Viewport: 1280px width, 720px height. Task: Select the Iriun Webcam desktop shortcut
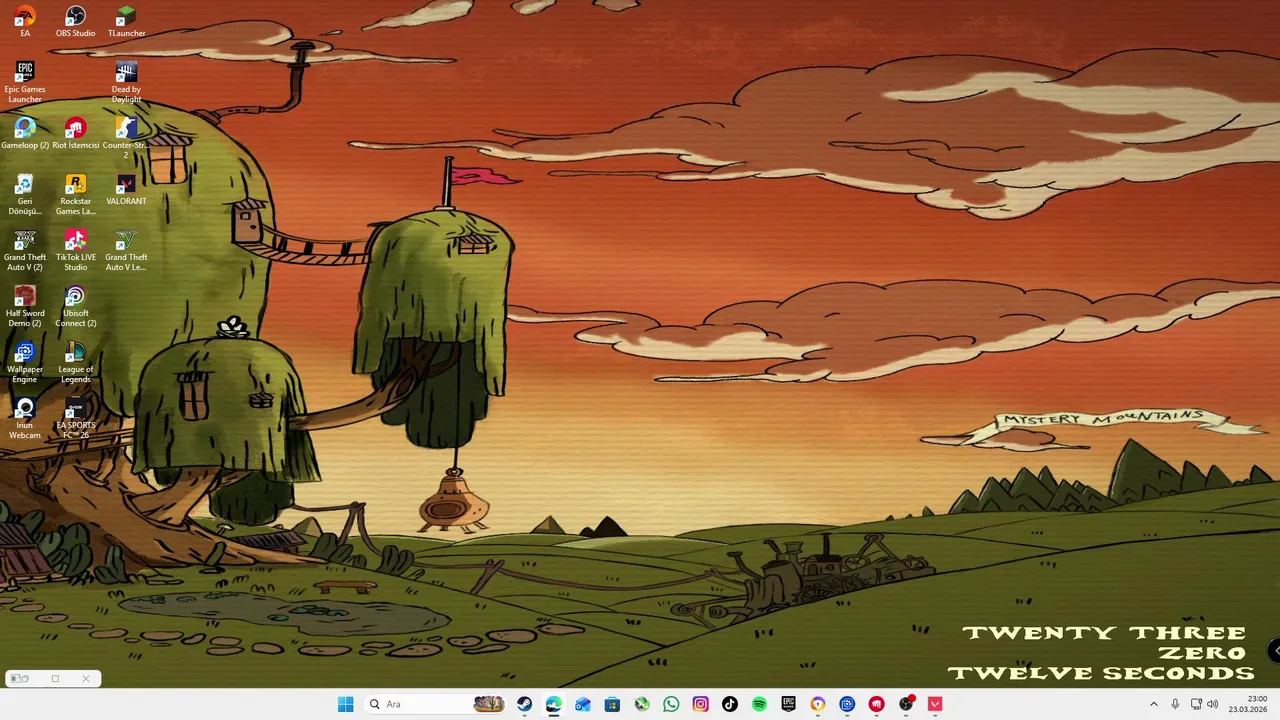point(25,418)
